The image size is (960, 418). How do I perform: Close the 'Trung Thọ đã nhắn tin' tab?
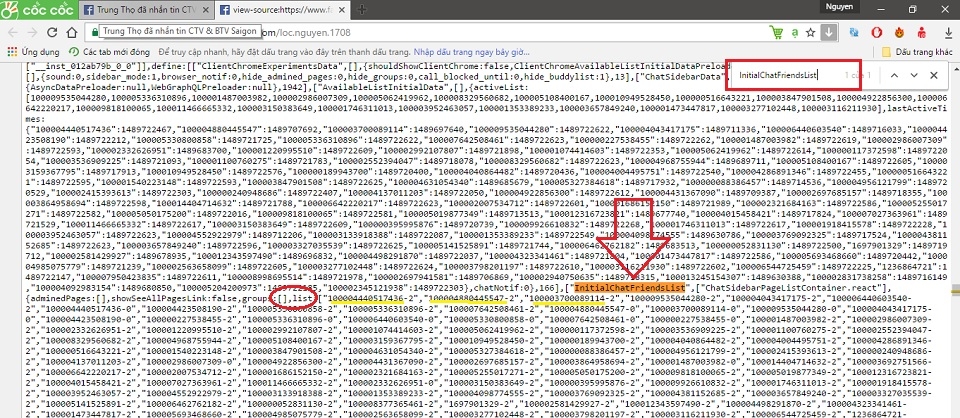[205, 10]
